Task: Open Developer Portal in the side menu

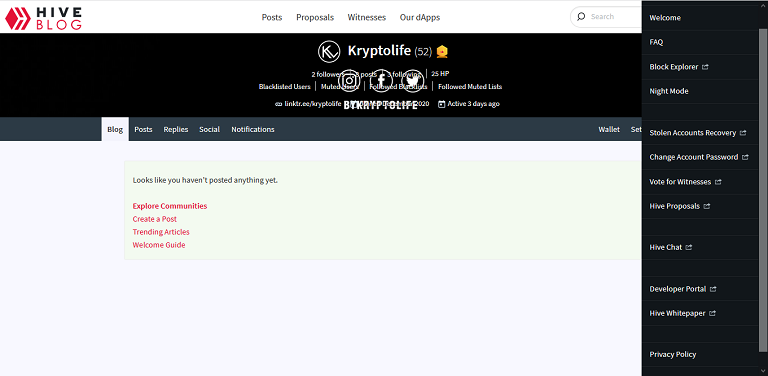Action: click(x=678, y=289)
